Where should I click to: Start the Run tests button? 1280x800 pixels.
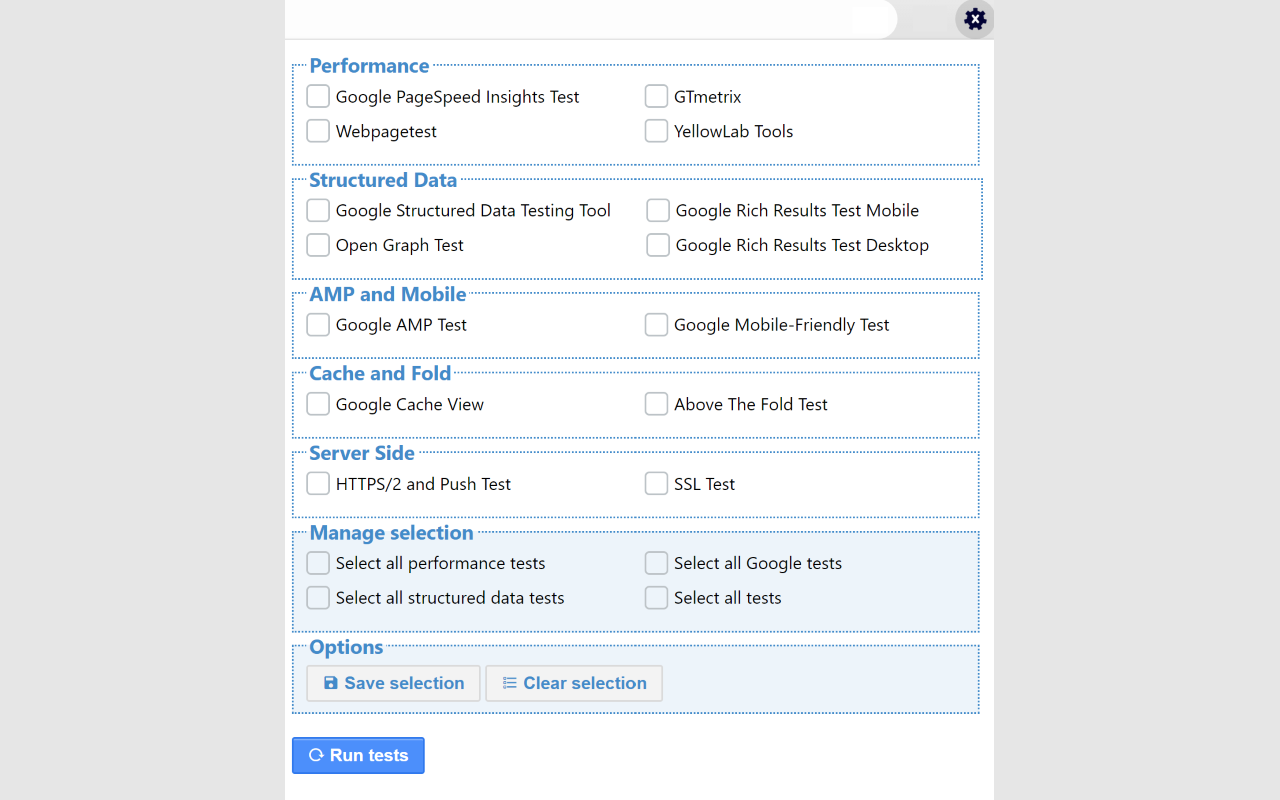pos(358,755)
